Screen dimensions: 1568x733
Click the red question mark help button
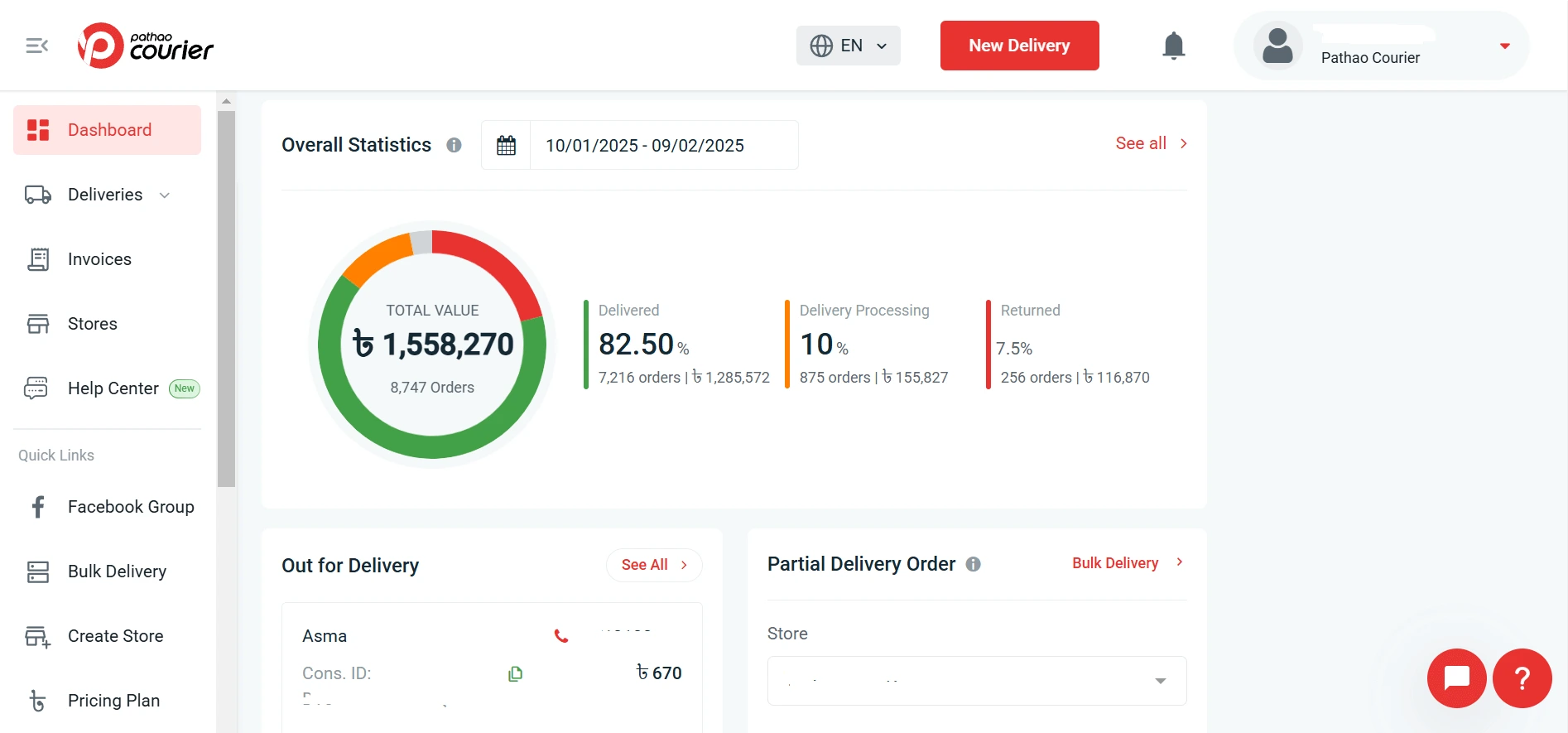point(1522,678)
